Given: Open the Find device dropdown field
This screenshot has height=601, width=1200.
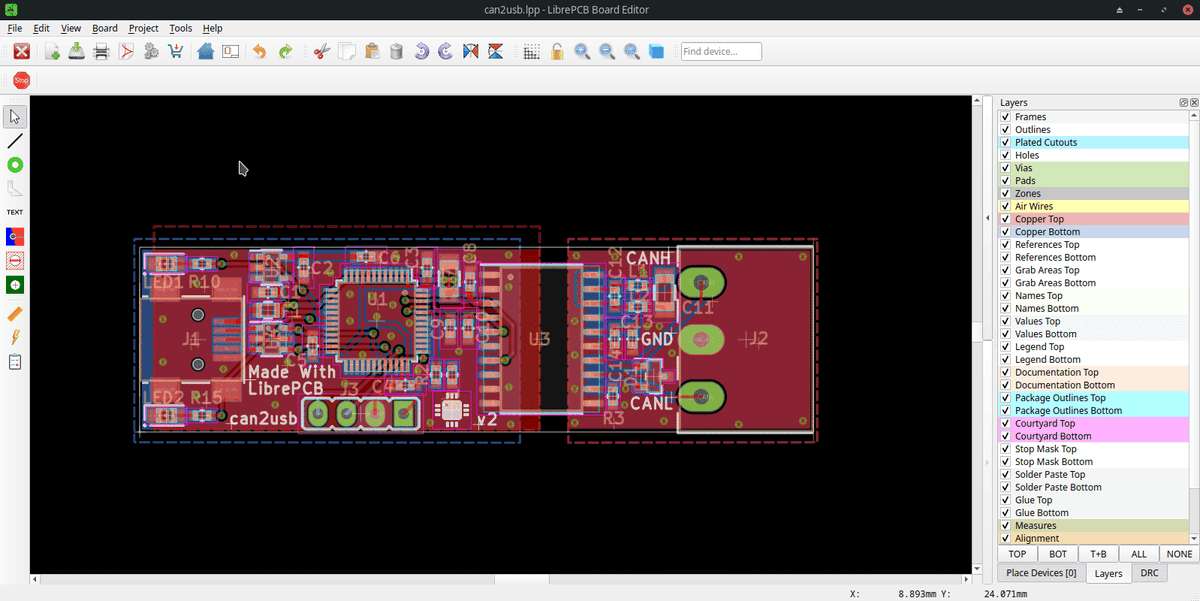Looking at the screenshot, I should tap(720, 51).
